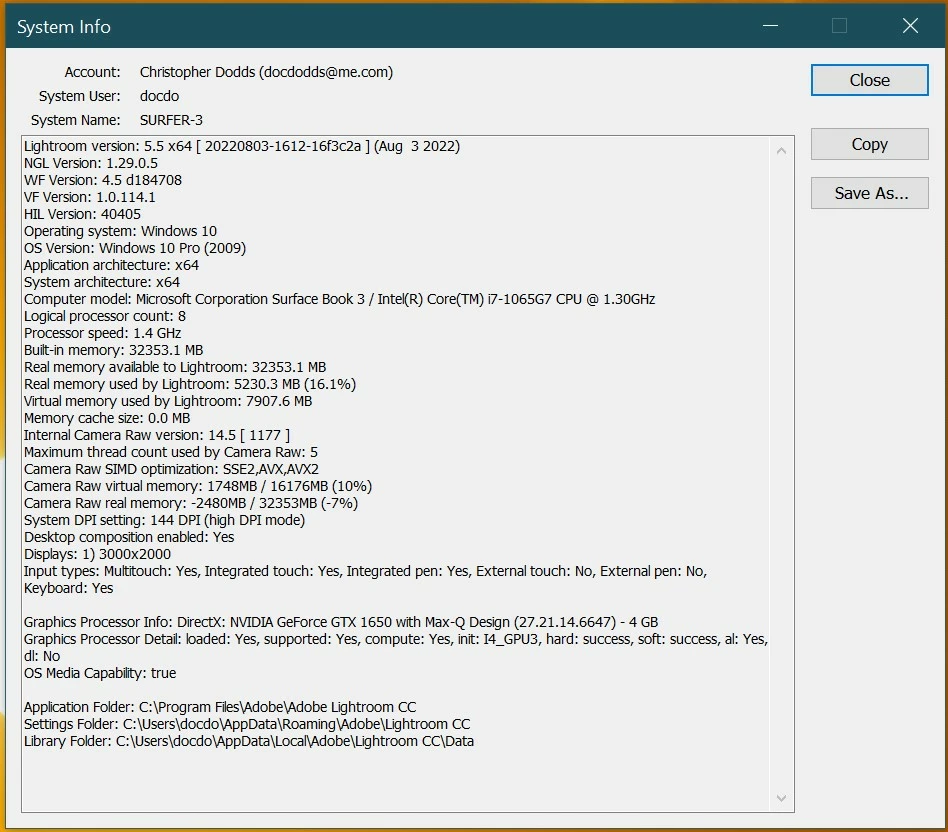Viewport: 948px width, 832px height.
Task: Click the Lightroom version line
Action: coord(242,146)
